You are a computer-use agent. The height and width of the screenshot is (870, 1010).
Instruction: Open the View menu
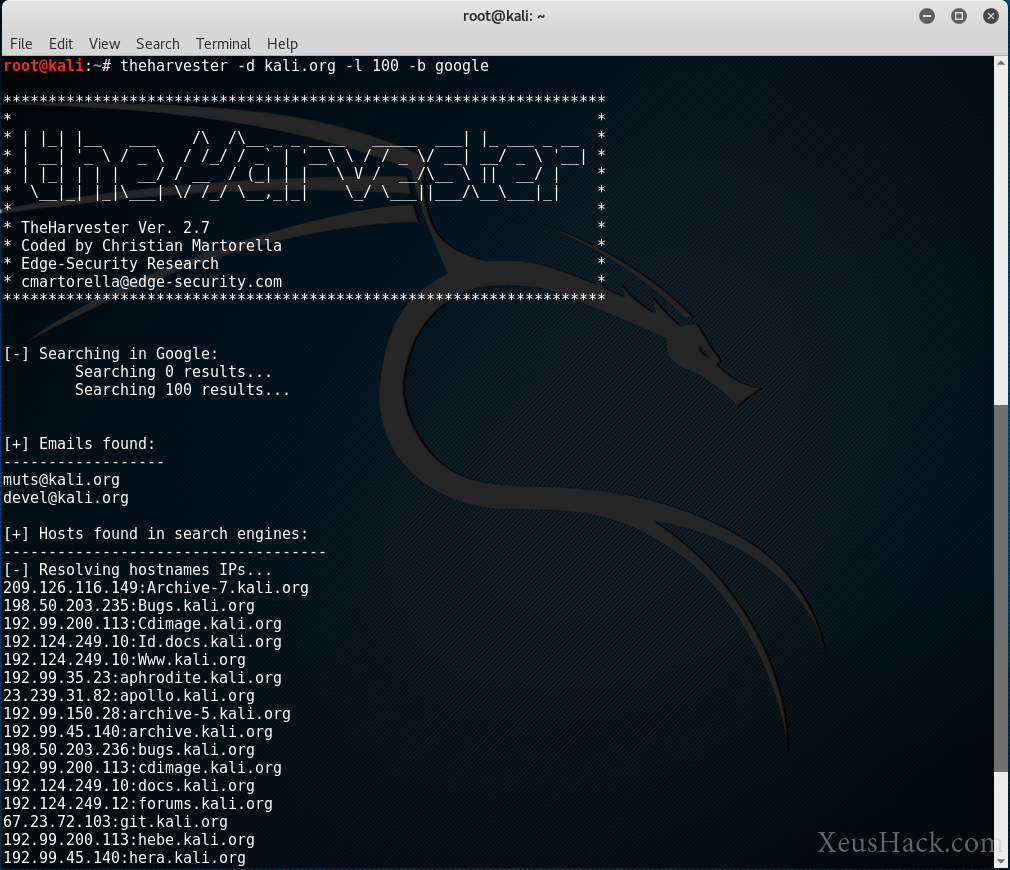tap(104, 44)
